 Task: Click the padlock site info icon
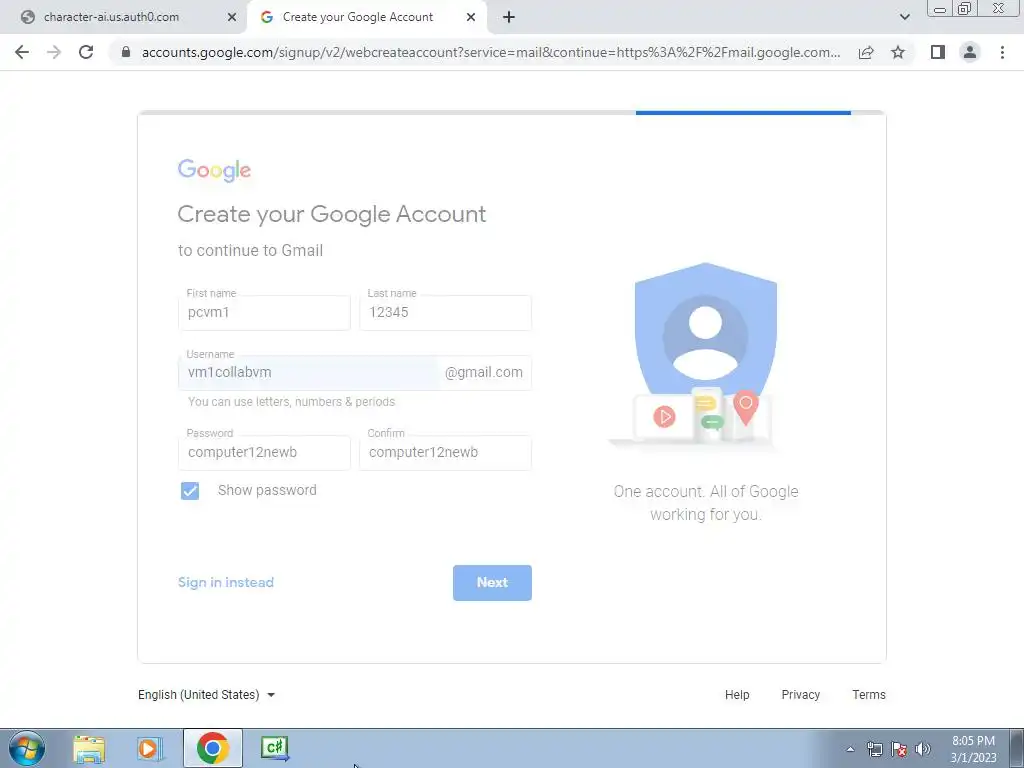click(126, 52)
